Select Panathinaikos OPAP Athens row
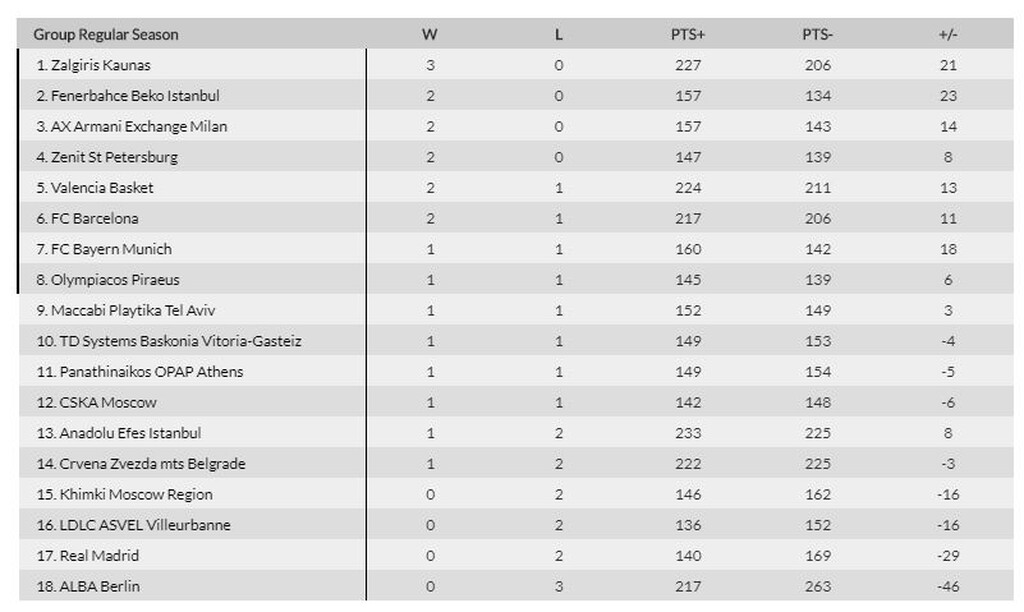The image size is (1024, 612). tap(139, 372)
